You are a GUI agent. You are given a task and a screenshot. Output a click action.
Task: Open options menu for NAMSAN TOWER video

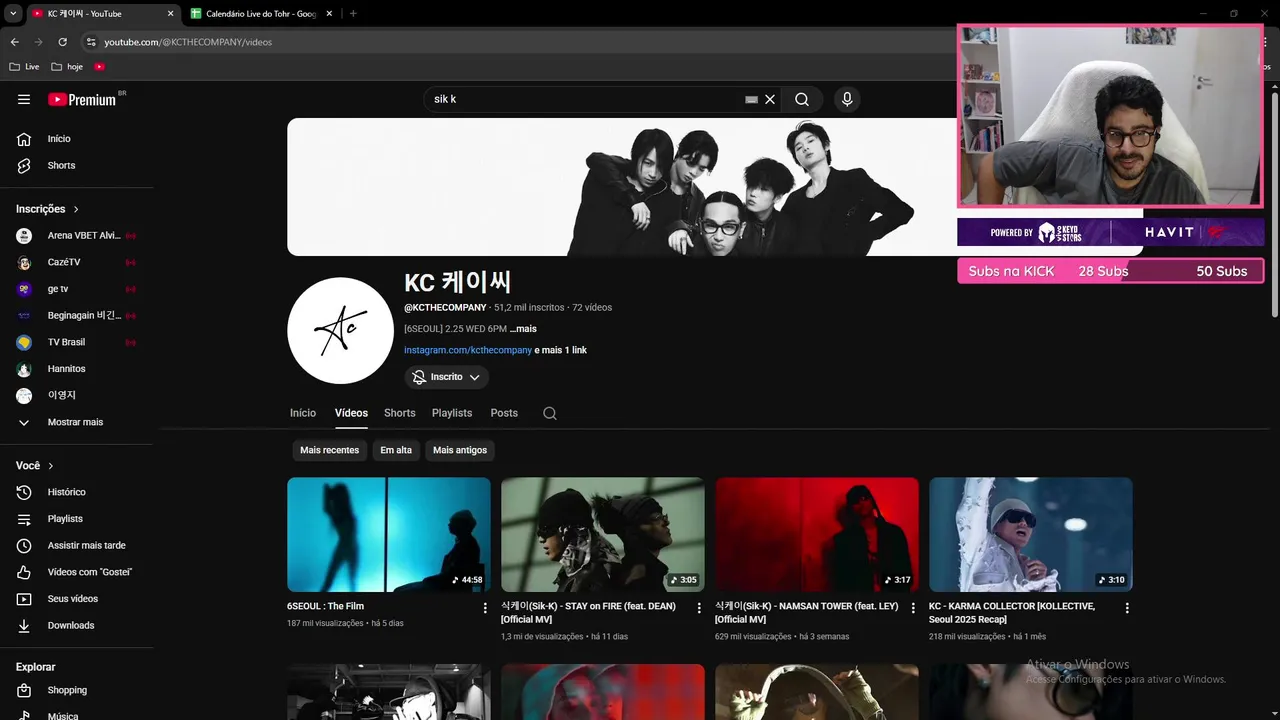(x=913, y=608)
